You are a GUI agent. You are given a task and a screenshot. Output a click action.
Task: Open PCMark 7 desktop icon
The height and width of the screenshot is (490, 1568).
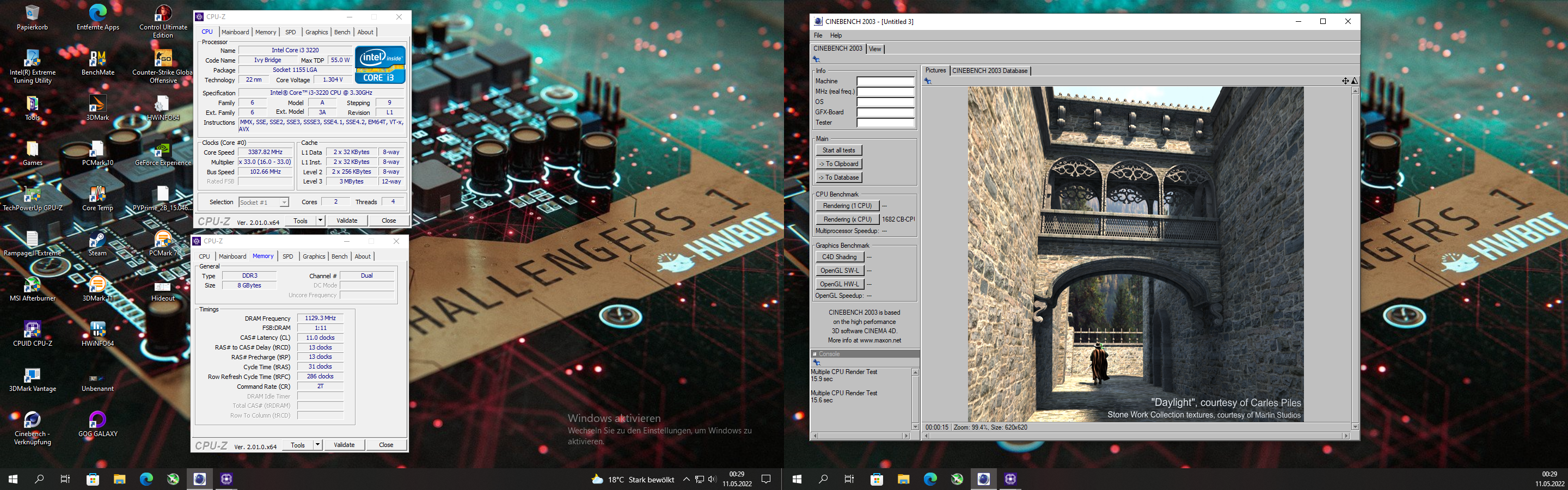click(163, 243)
